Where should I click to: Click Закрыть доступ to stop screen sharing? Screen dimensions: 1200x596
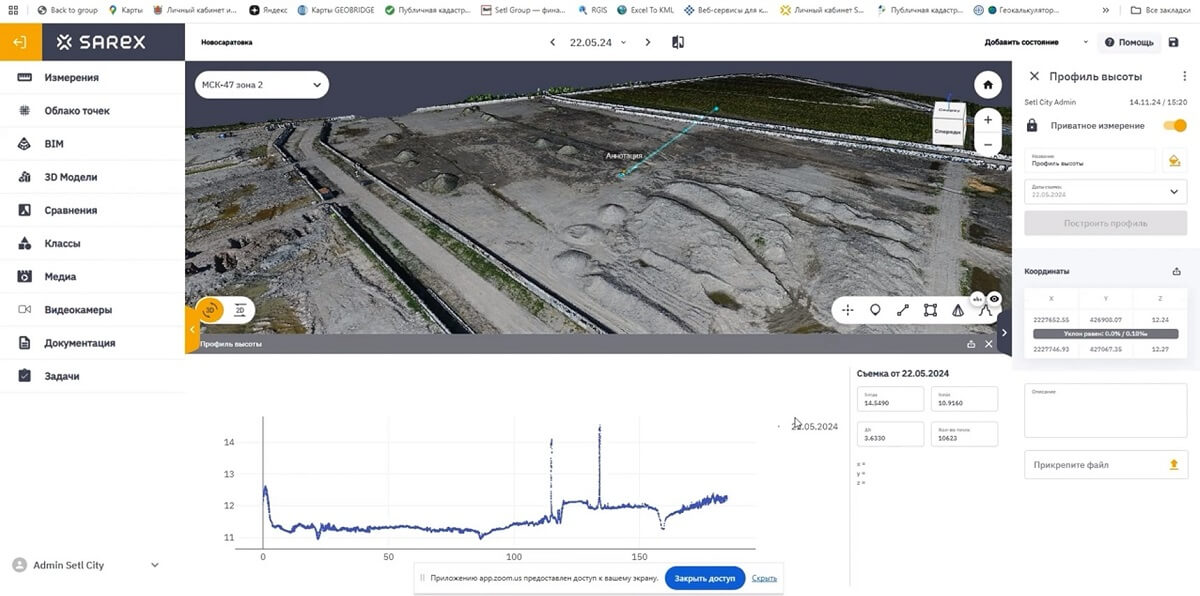click(704, 578)
